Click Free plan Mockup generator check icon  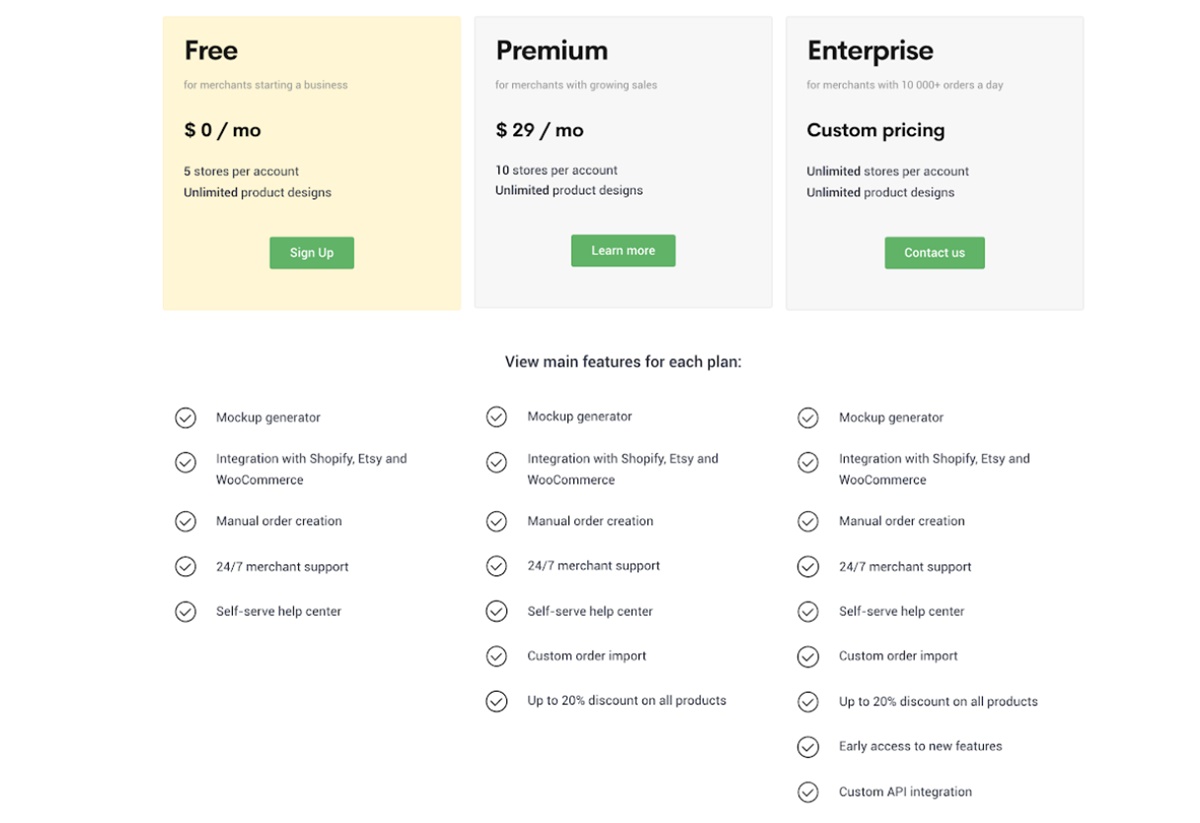185,418
